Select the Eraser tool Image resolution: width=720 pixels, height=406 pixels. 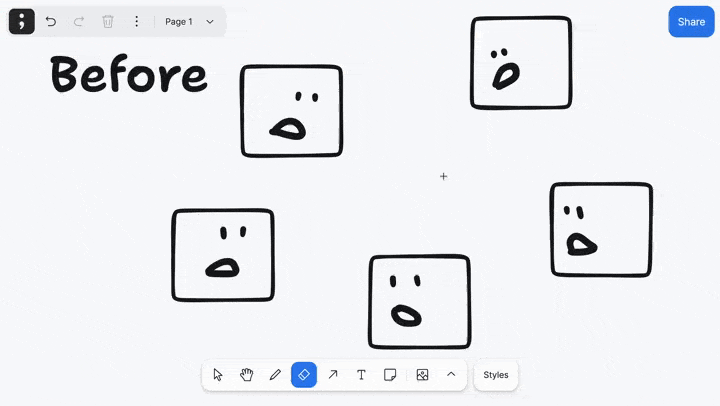pyautogui.click(x=304, y=375)
